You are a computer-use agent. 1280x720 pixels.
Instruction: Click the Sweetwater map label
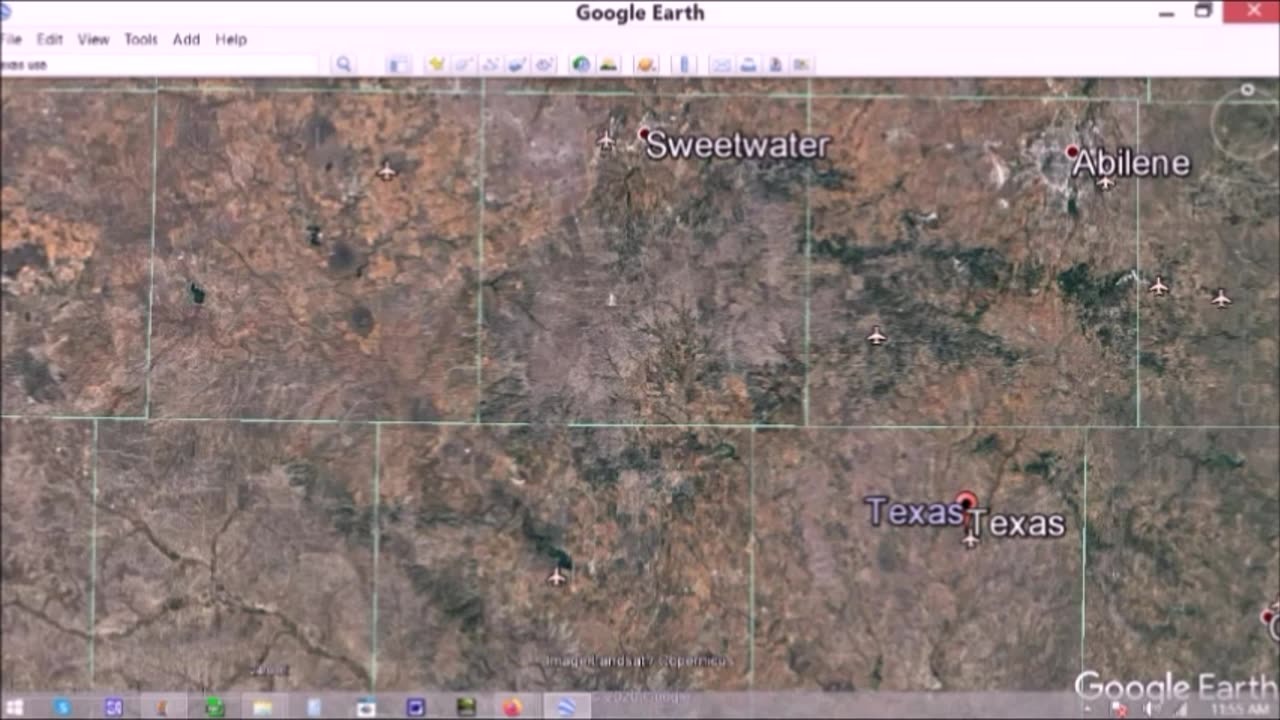738,145
